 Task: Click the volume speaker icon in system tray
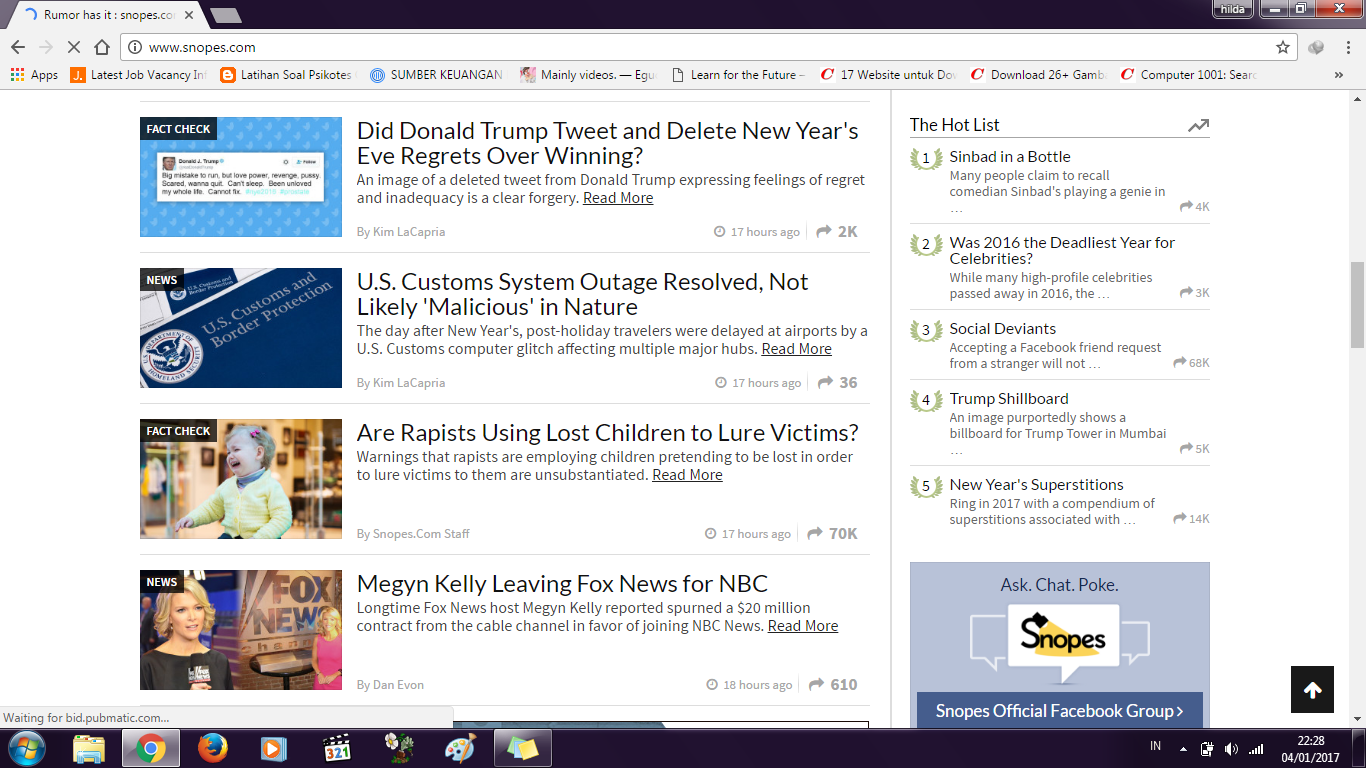click(1231, 748)
